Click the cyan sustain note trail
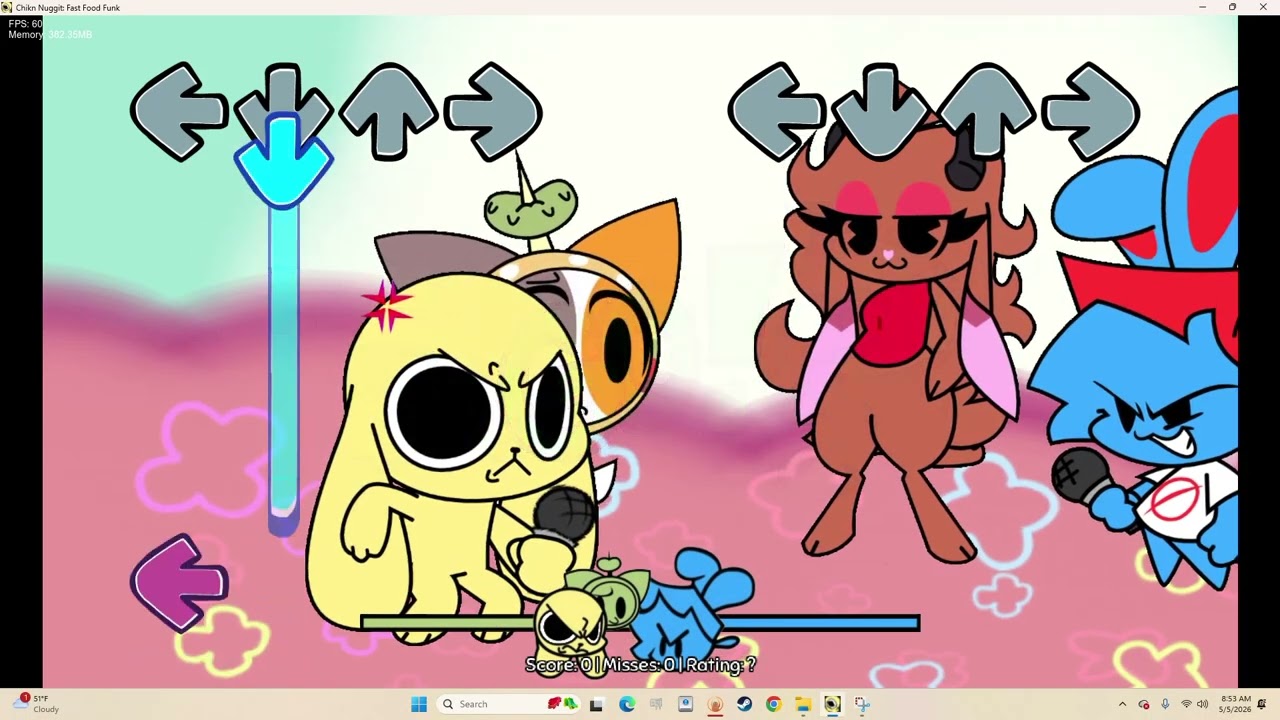The height and width of the screenshot is (720, 1280). 284,370
